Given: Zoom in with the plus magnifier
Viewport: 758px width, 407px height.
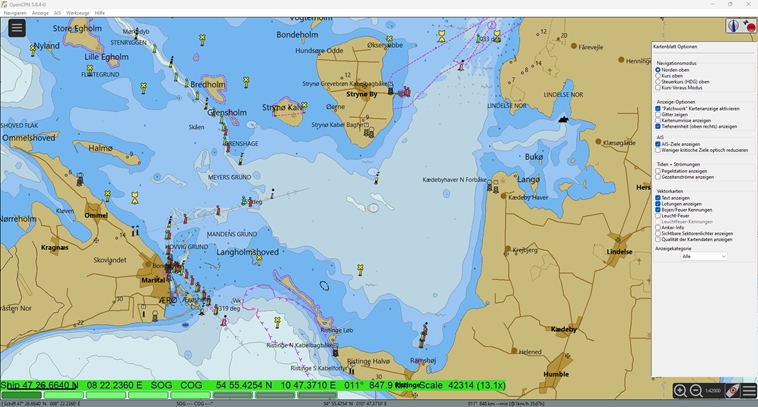Looking at the screenshot, I should (x=680, y=391).
